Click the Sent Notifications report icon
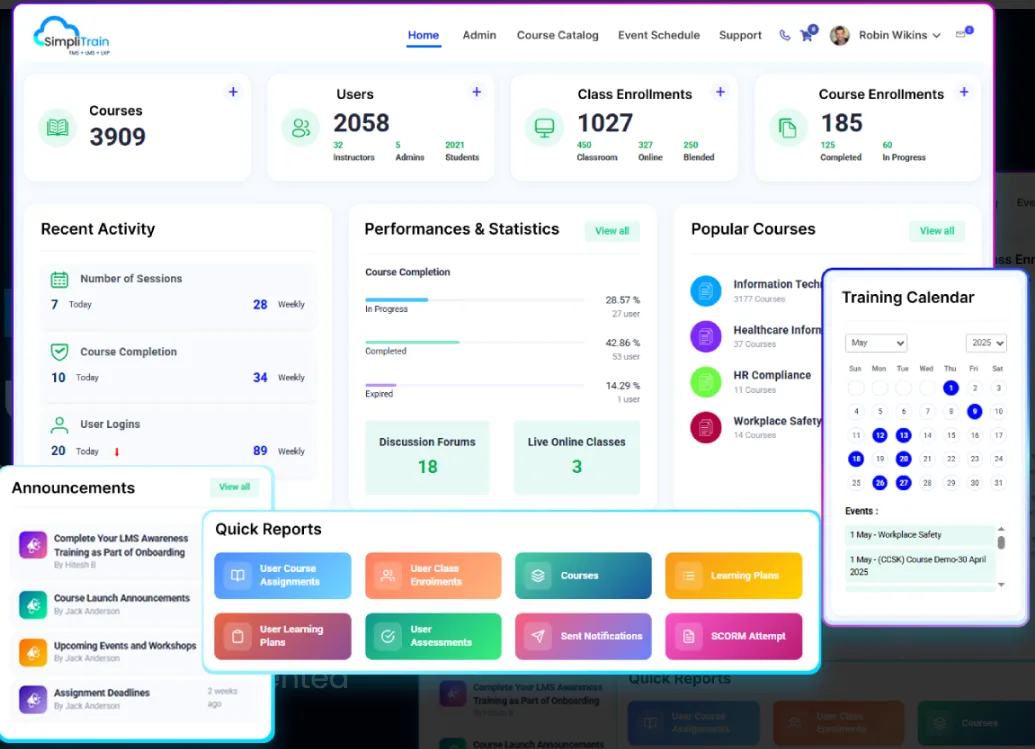Viewport: 1035px width, 749px height. point(538,637)
